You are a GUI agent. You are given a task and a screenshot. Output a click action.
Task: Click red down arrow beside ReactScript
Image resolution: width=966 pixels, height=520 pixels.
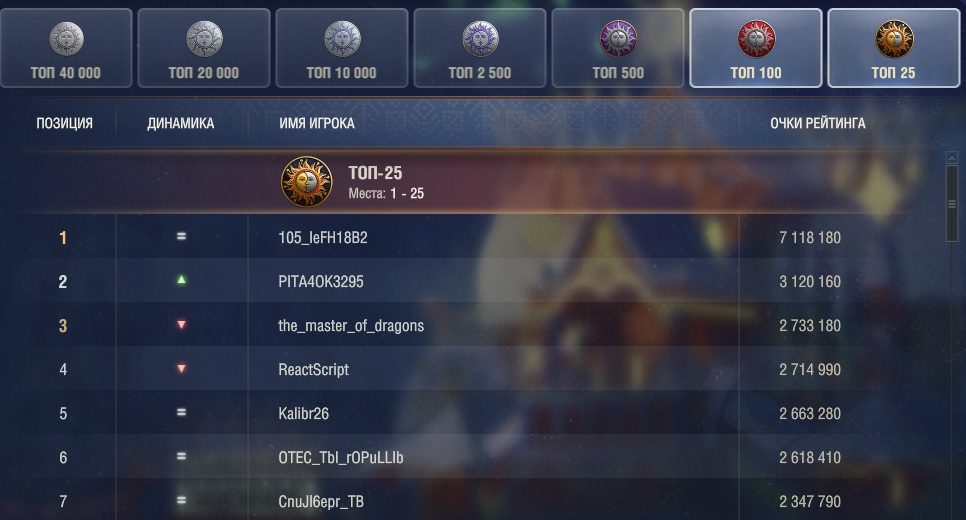click(x=181, y=368)
